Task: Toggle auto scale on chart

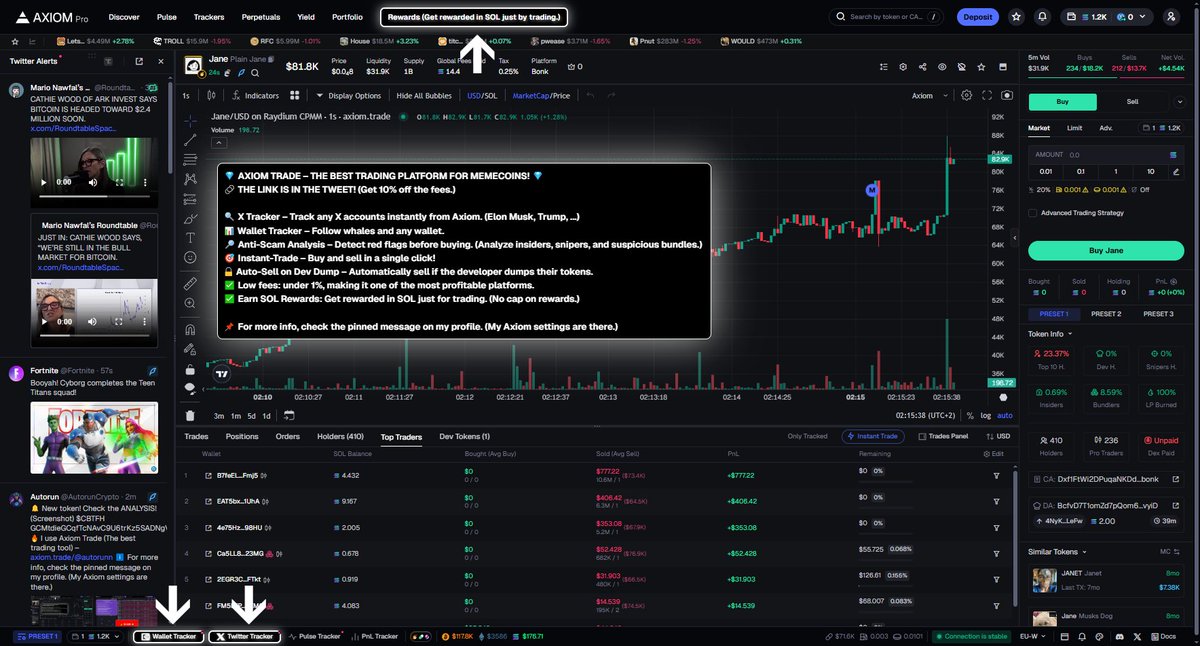Action: (x=1005, y=415)
